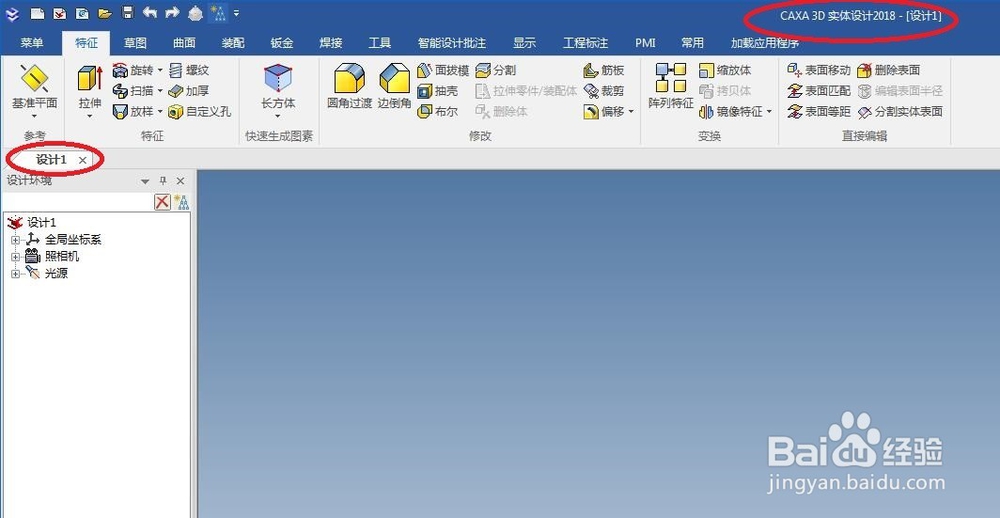Save with the floppy disk icon

[x=128, y=13]
